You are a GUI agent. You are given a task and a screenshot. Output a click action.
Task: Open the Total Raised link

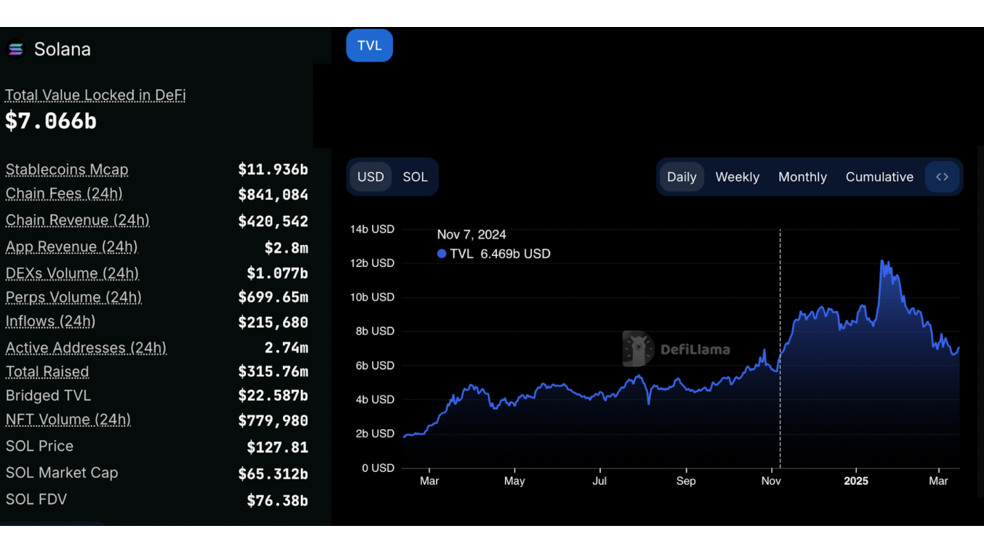(x=47, y=371)
